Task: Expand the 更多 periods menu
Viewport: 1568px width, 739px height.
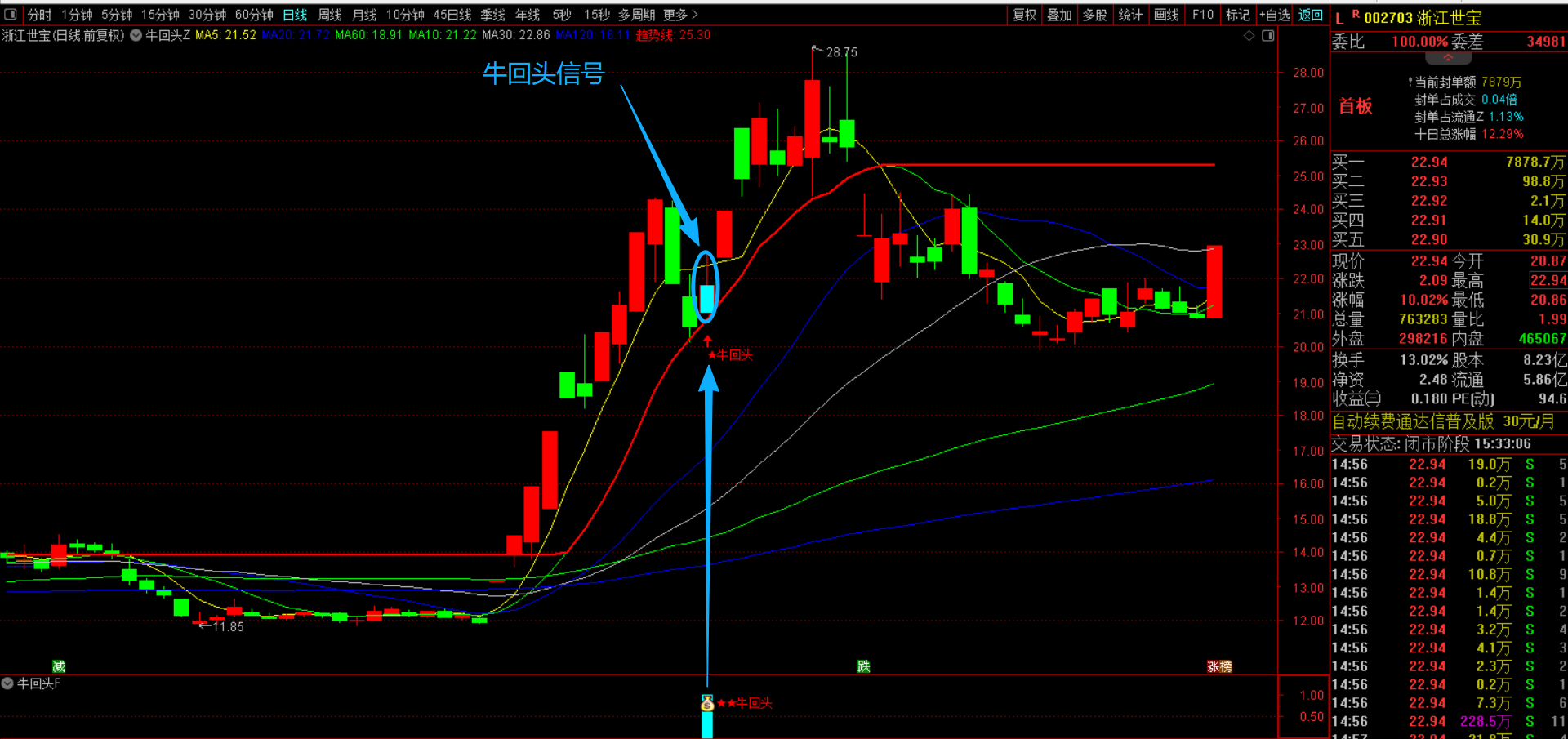Action: [680, 15]
